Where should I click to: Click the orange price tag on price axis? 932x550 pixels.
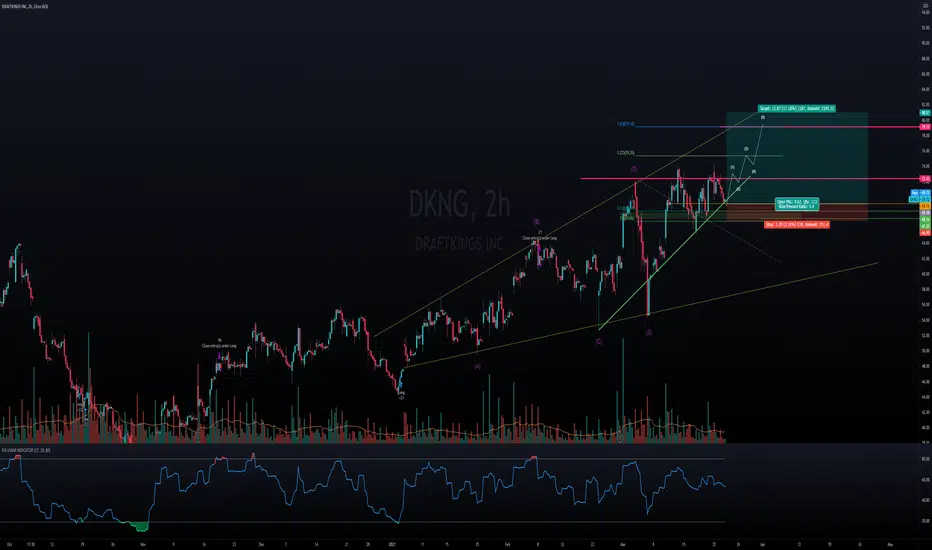(925, 206)
